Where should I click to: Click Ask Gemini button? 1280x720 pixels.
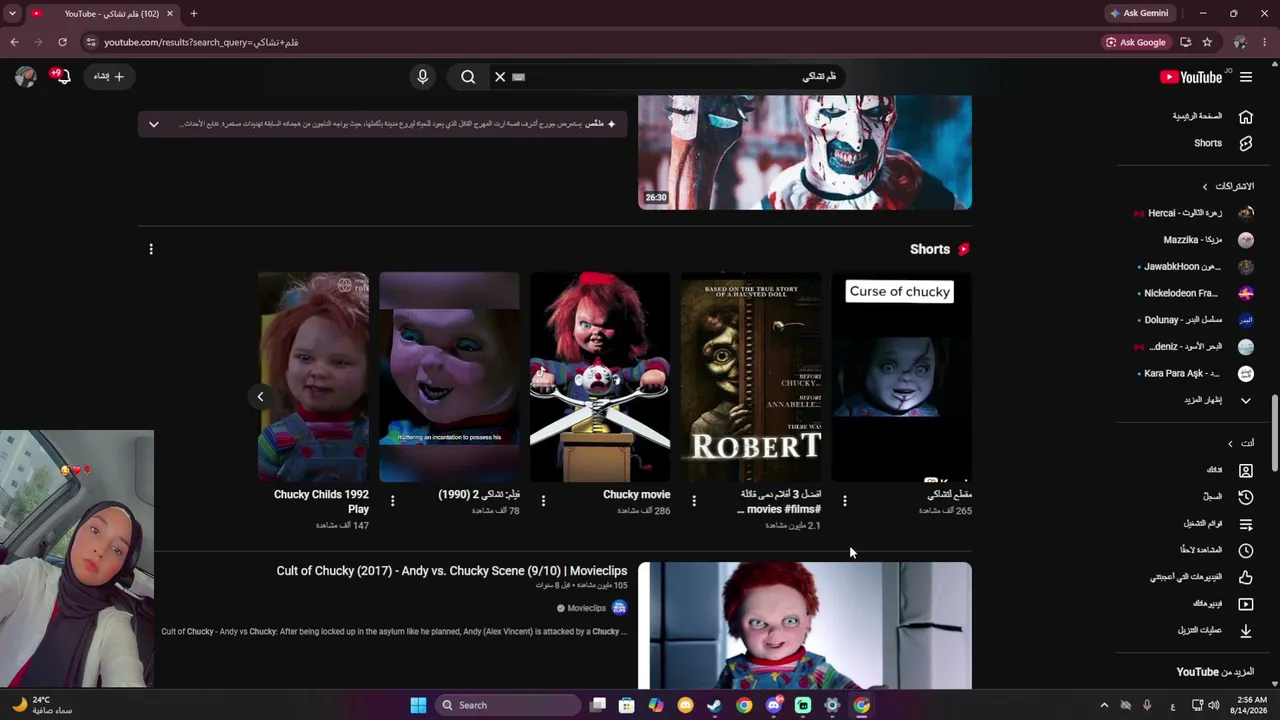tap(1139, 13)
